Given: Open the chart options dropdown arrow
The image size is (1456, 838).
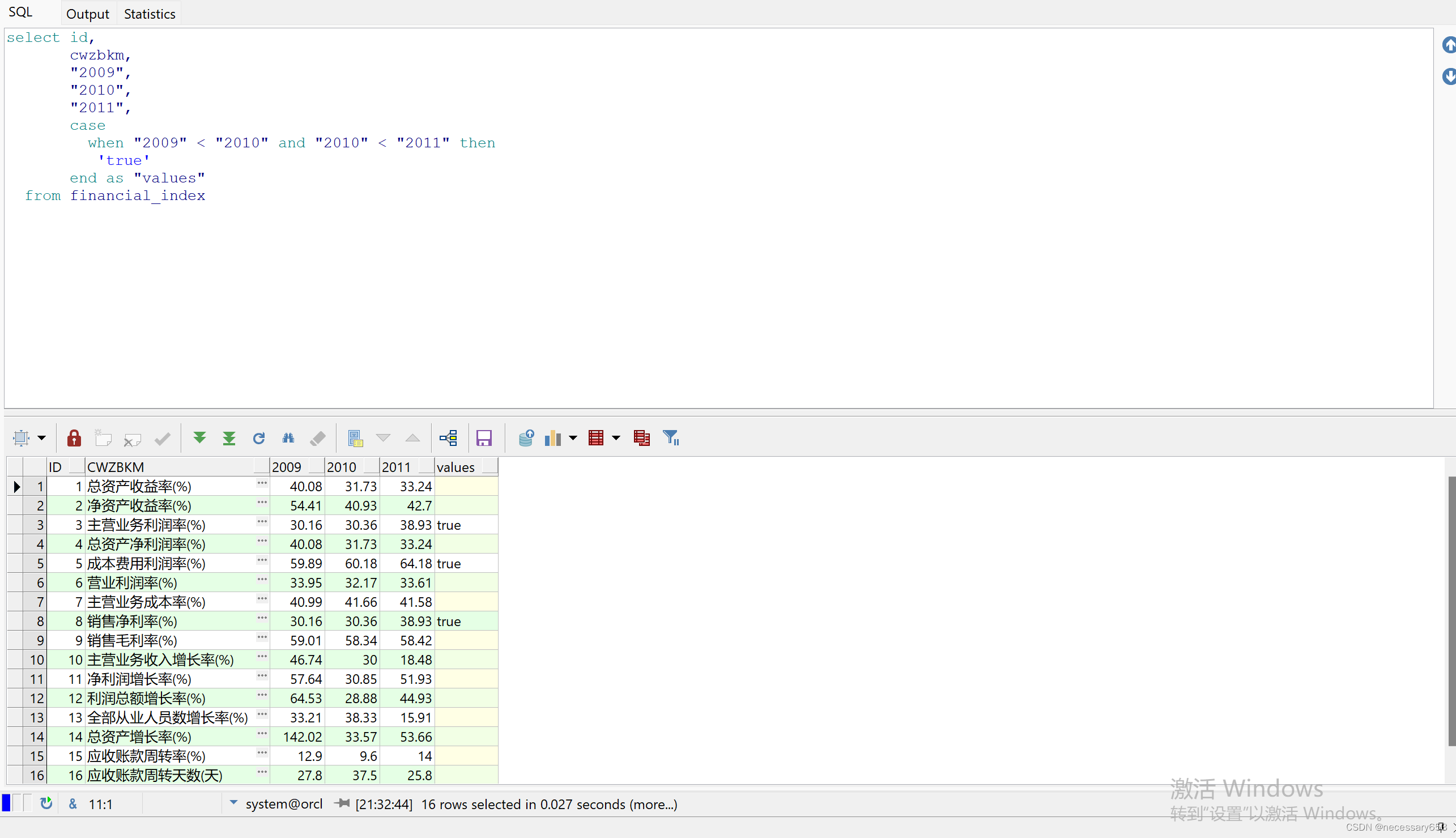Looking at the screenshot, I should [x=573, y=438].
